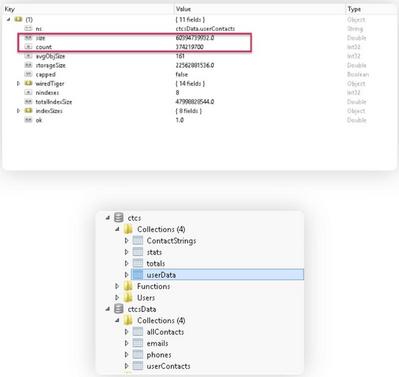Click the int32 icon beside nindexes
The width and height of the screenshot is (399, 377).
(x=29, y=92)
